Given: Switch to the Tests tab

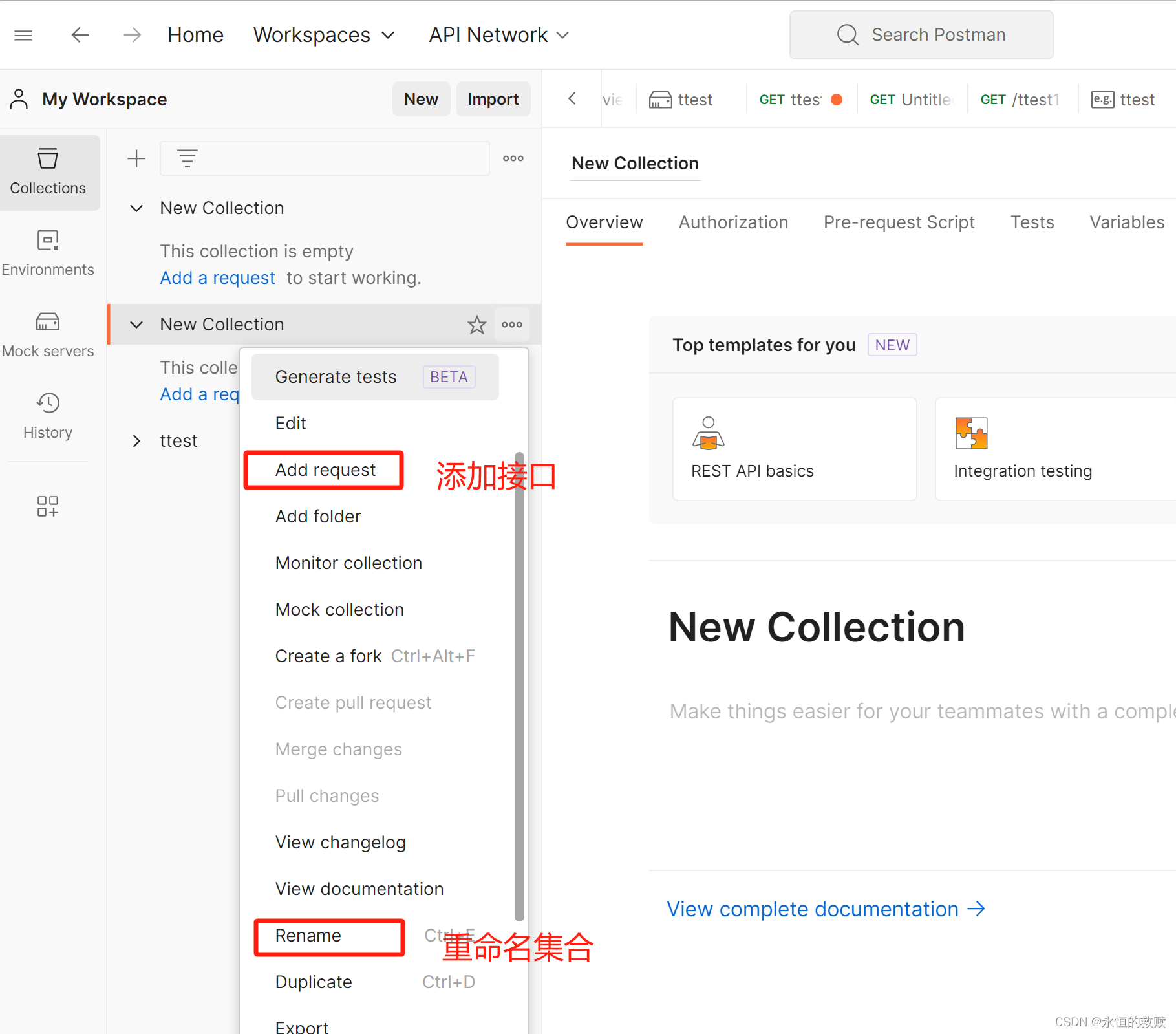Looking at the screenshot, I should pyautogui.click(x=1032, y=222).
